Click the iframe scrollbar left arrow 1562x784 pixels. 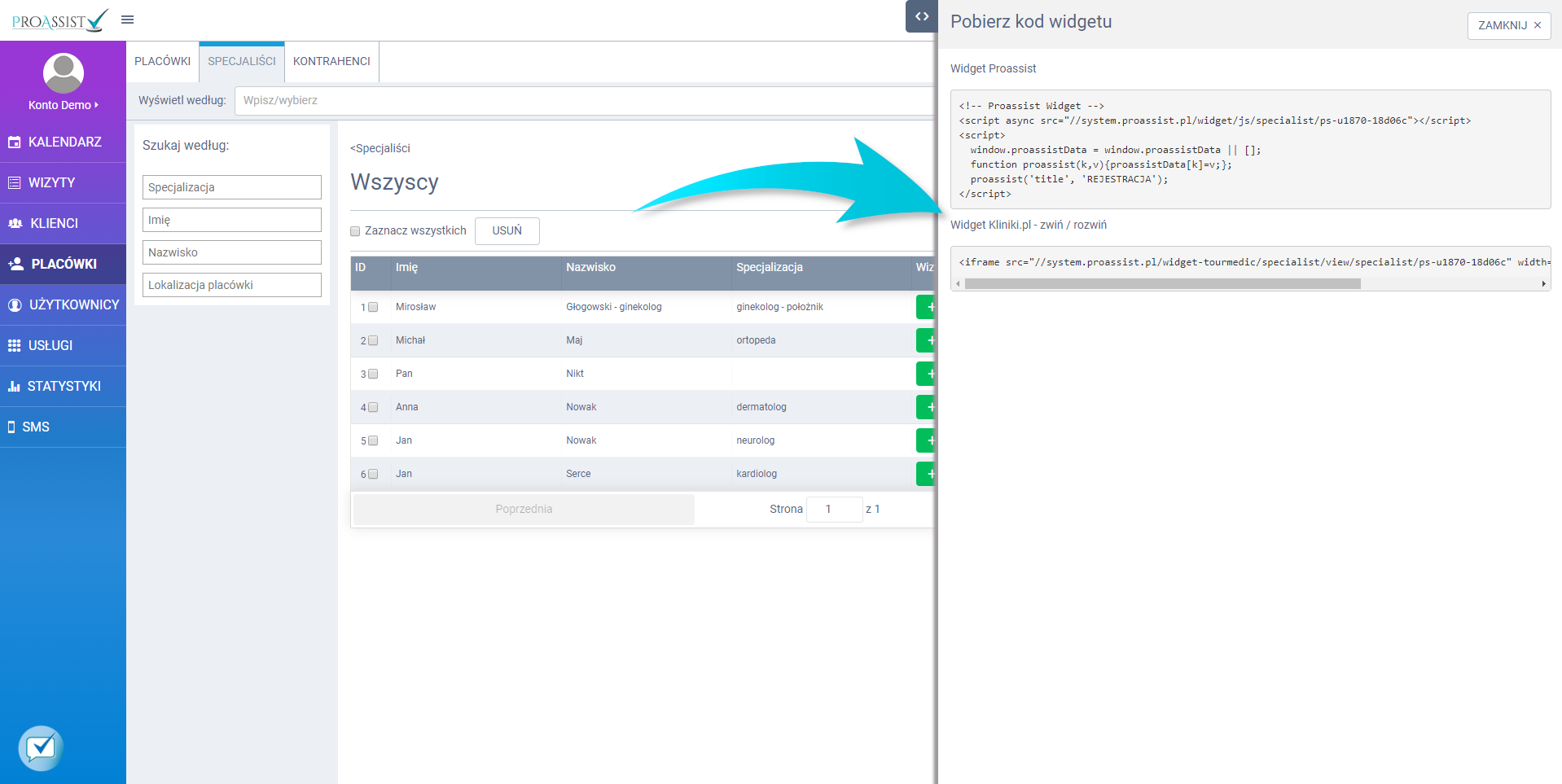[x=959, y=284]
